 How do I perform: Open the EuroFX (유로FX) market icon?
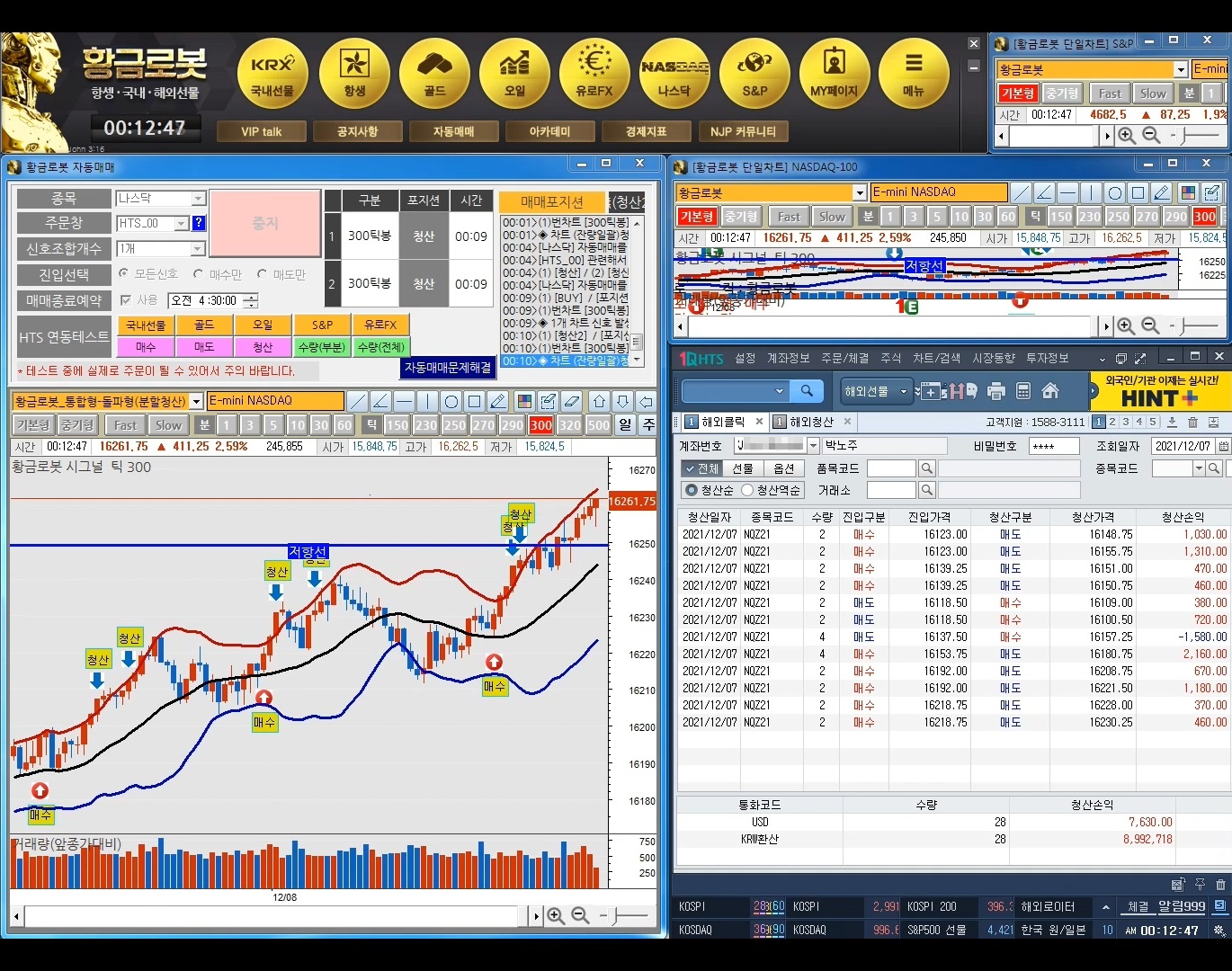594,74
